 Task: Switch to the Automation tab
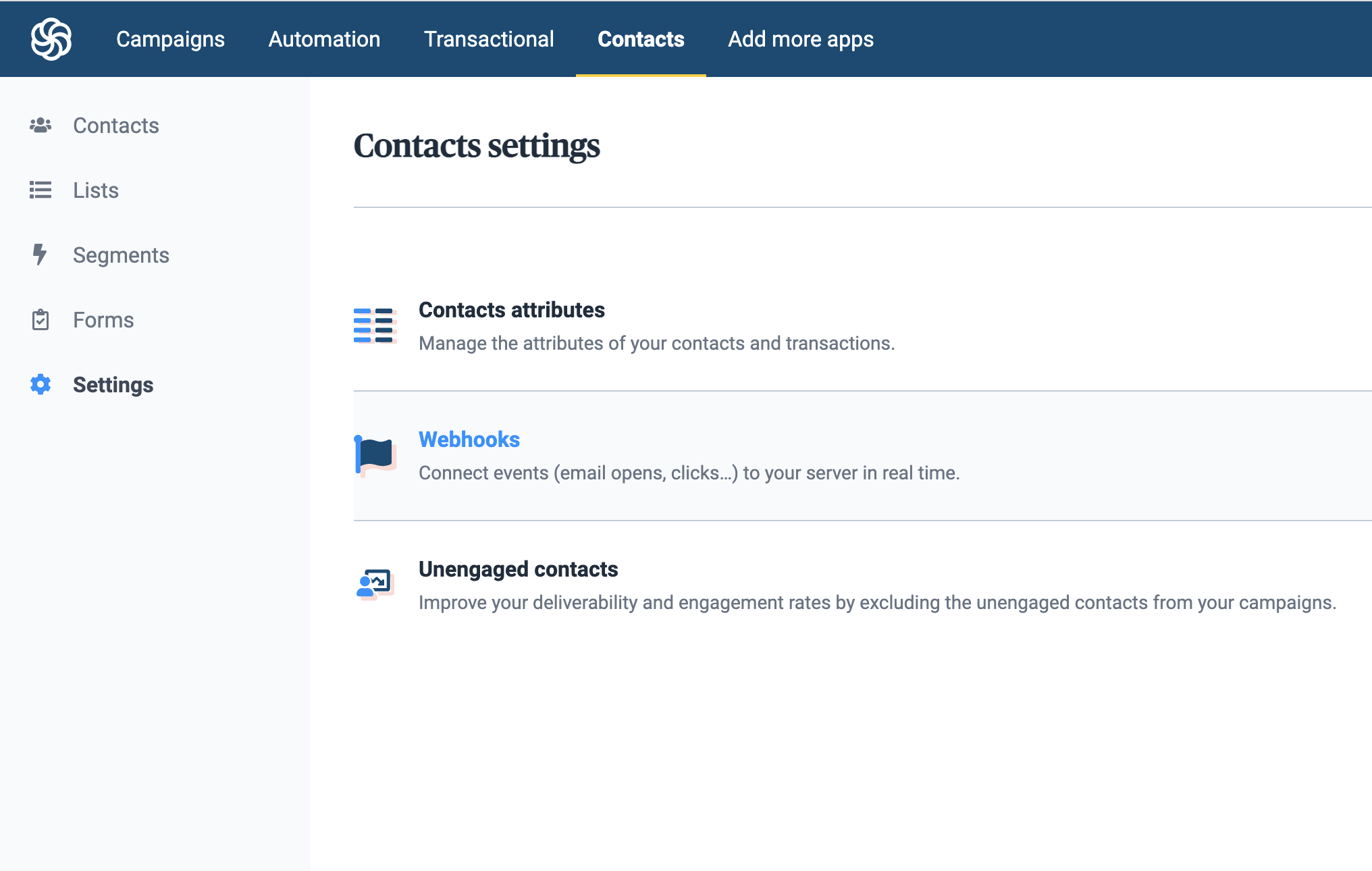(324, 39)
